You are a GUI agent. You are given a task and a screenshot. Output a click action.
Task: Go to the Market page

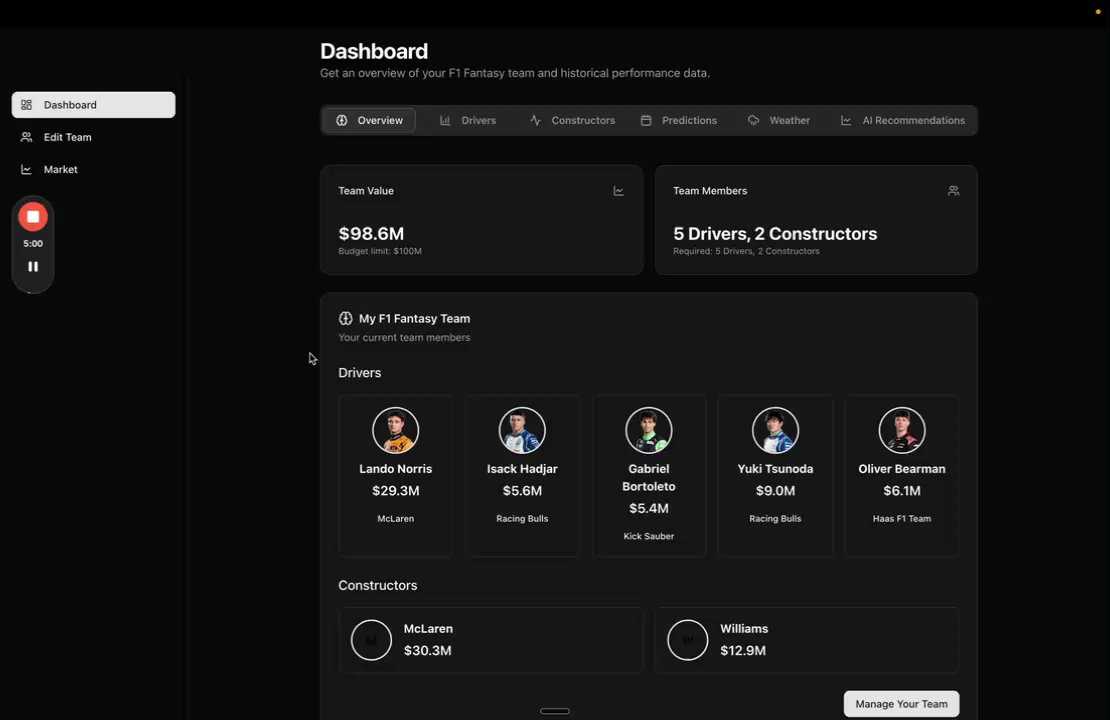tap(93, 170)
